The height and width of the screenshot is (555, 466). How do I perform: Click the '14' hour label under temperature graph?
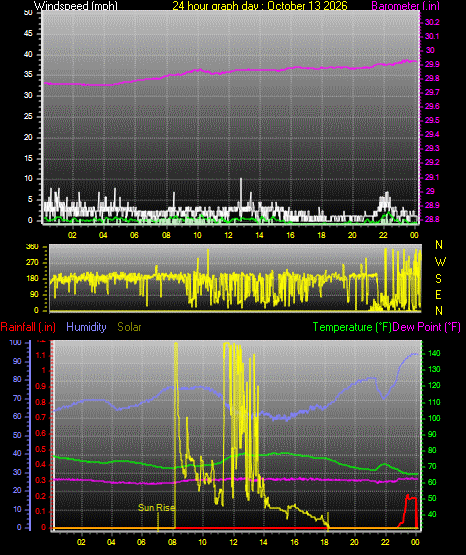(x=263, y=542)
